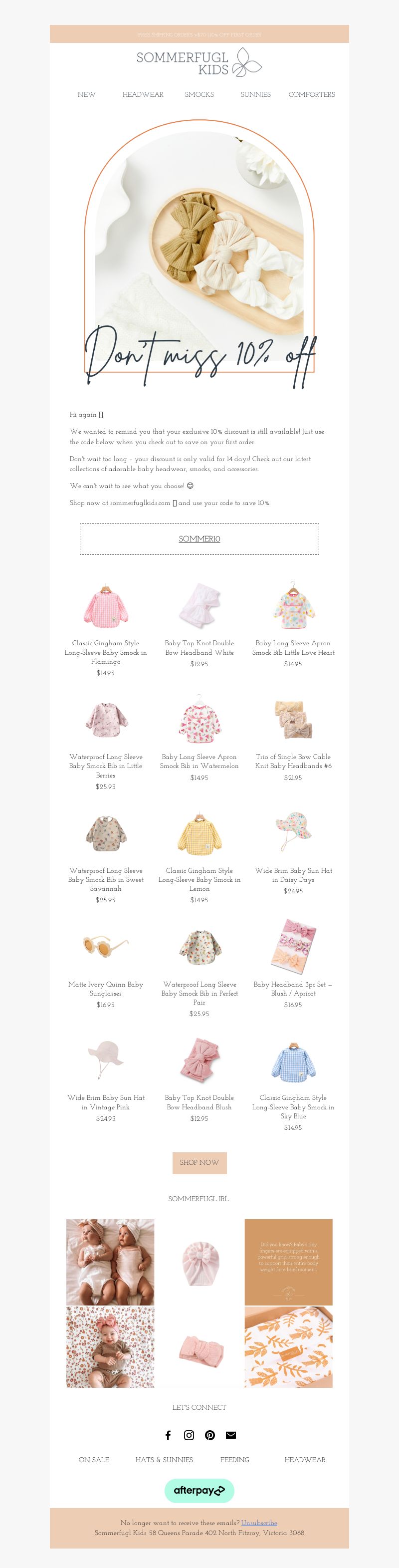The image size is (399, 1568).
Task: Click the Unsubscribe link
Action: (259, 1523)
